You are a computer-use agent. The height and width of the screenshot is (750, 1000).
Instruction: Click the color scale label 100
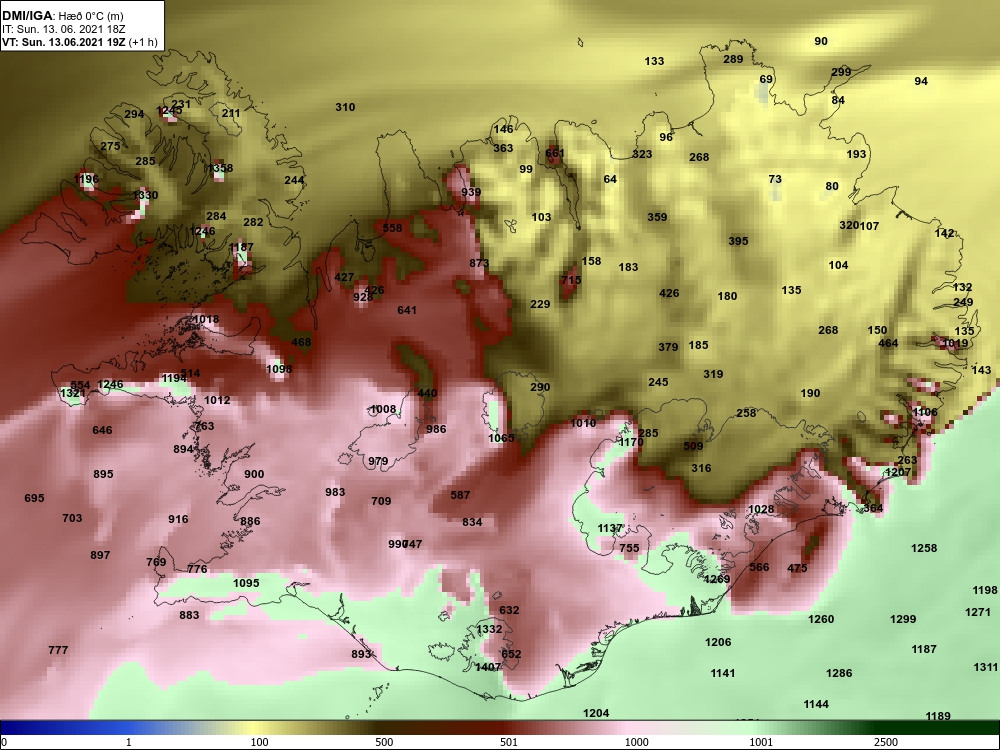pos(259,742)
